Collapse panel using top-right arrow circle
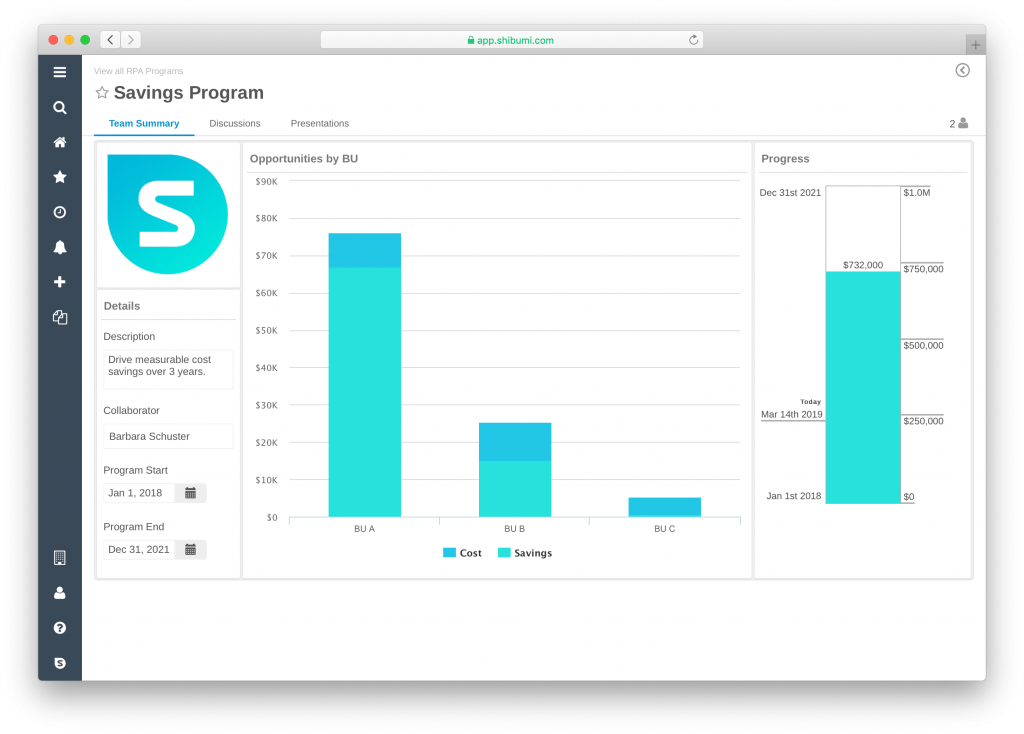Viewport: 1024px width, 734px height. pos(962,70)
